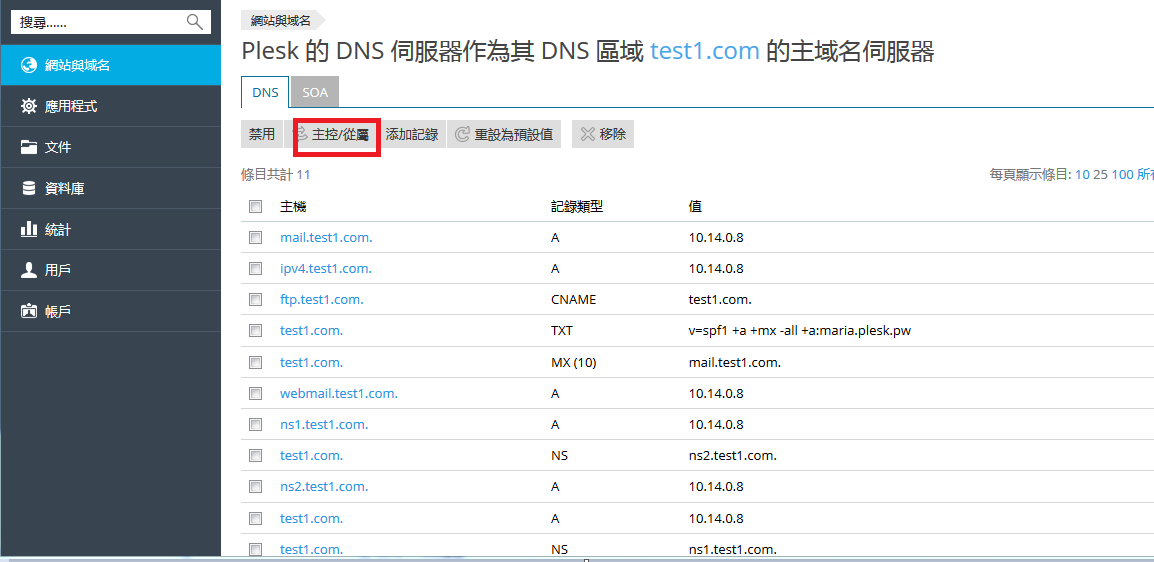Click the 值 column header
This screenshot has width=1154, height=562.
pos(695,207)
